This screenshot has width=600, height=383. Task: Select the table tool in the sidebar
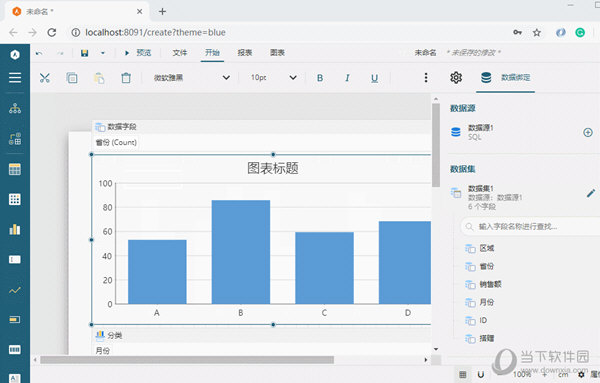pyautogui.click(x=15, y=169)
